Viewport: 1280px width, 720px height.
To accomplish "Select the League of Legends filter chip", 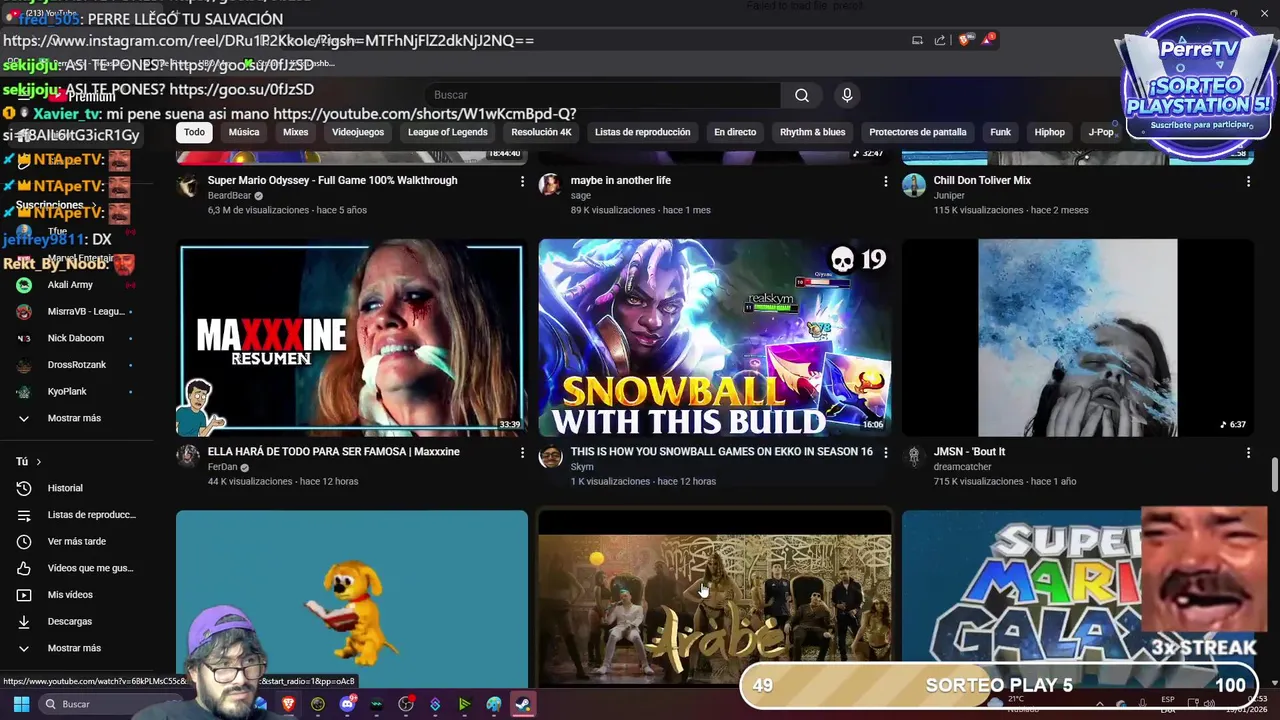I will coord(447,132).
